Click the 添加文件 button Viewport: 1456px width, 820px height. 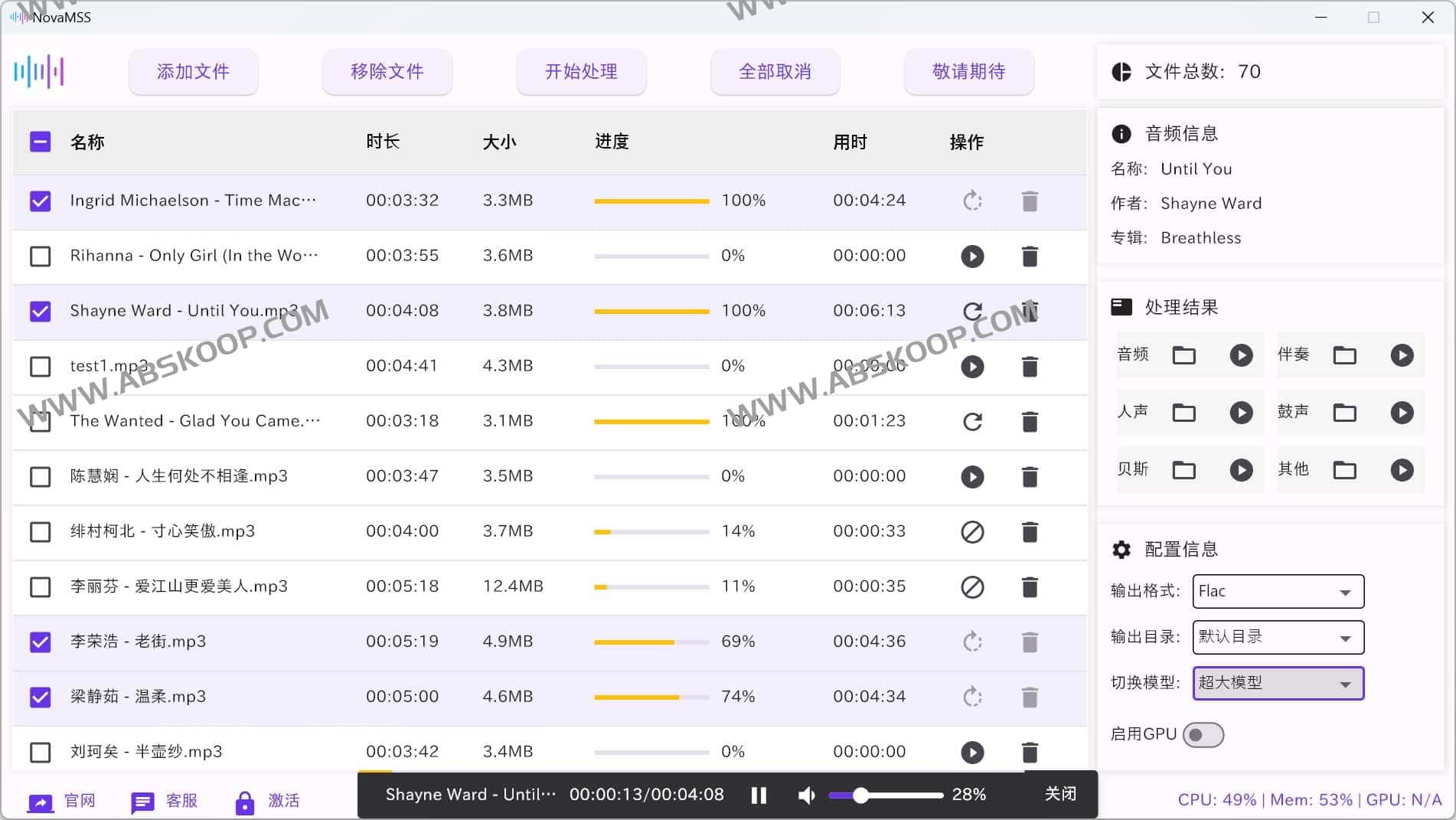[x=193, y=72]
